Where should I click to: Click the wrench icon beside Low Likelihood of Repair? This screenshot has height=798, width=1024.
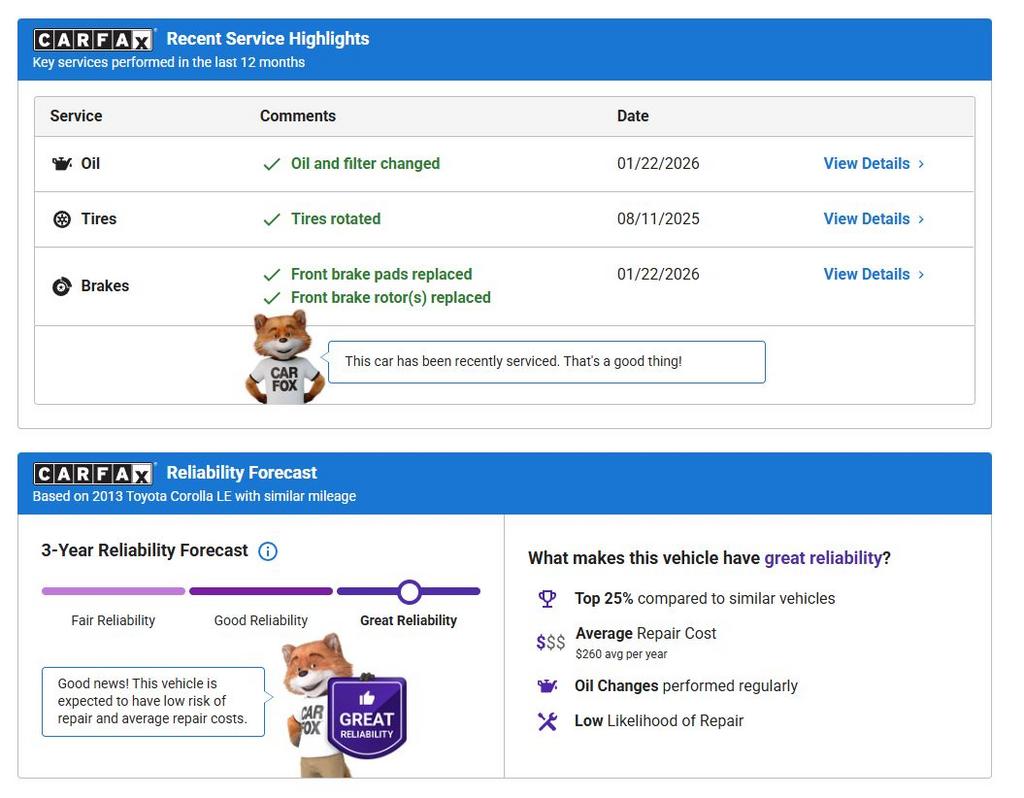click(x=547, y=721)
